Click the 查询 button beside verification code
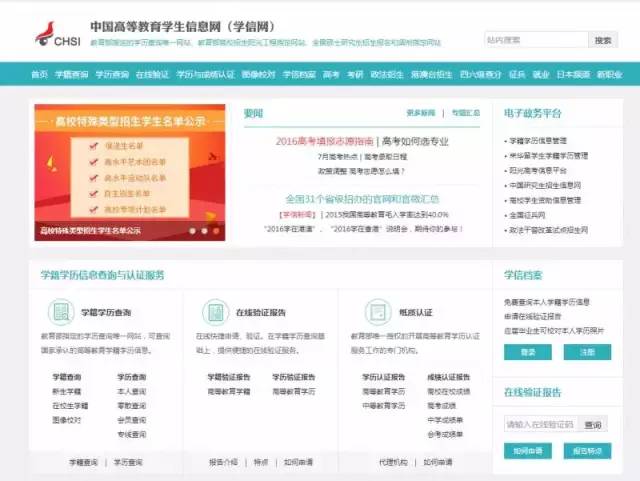This screenshot has width=640, height=481. 593,424
